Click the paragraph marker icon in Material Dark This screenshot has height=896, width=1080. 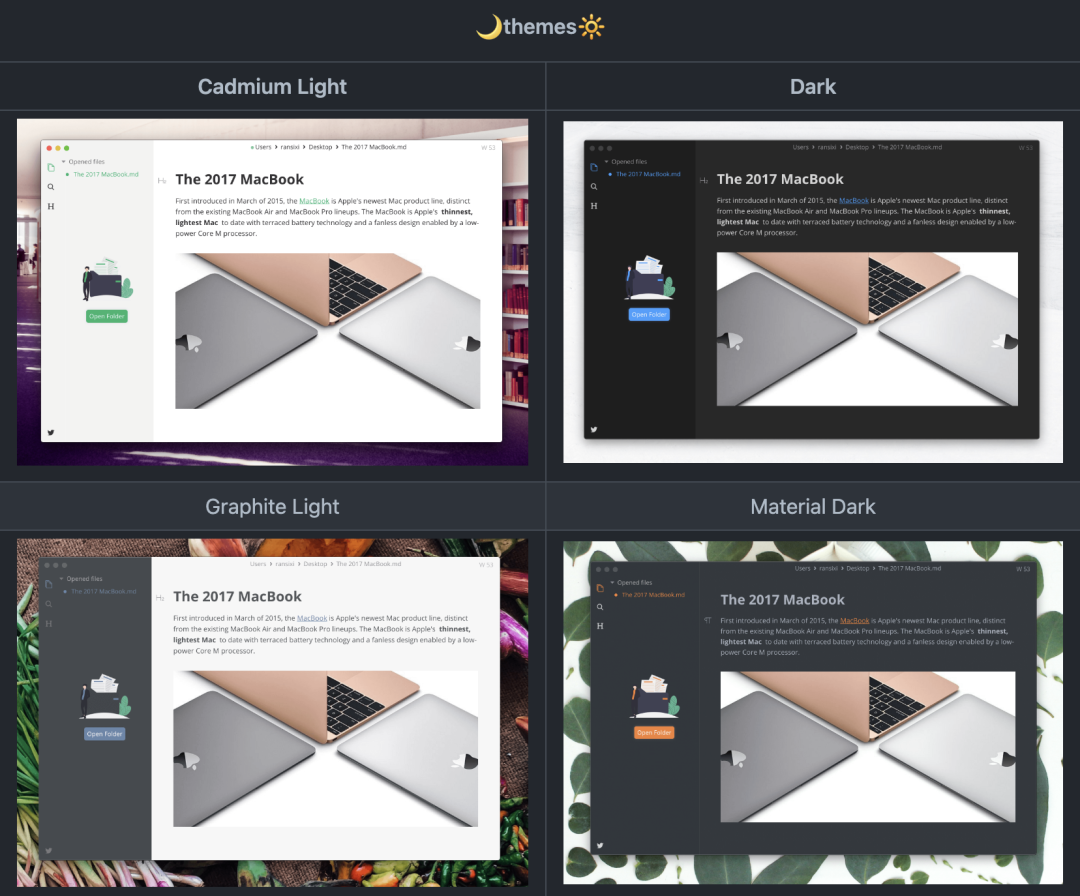[x=707, y=621]
